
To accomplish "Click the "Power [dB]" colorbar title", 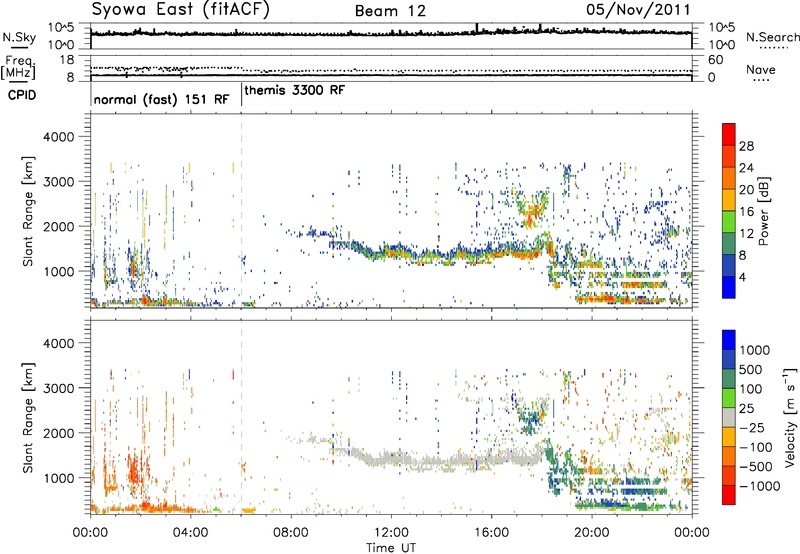I will tap(764, 211).
